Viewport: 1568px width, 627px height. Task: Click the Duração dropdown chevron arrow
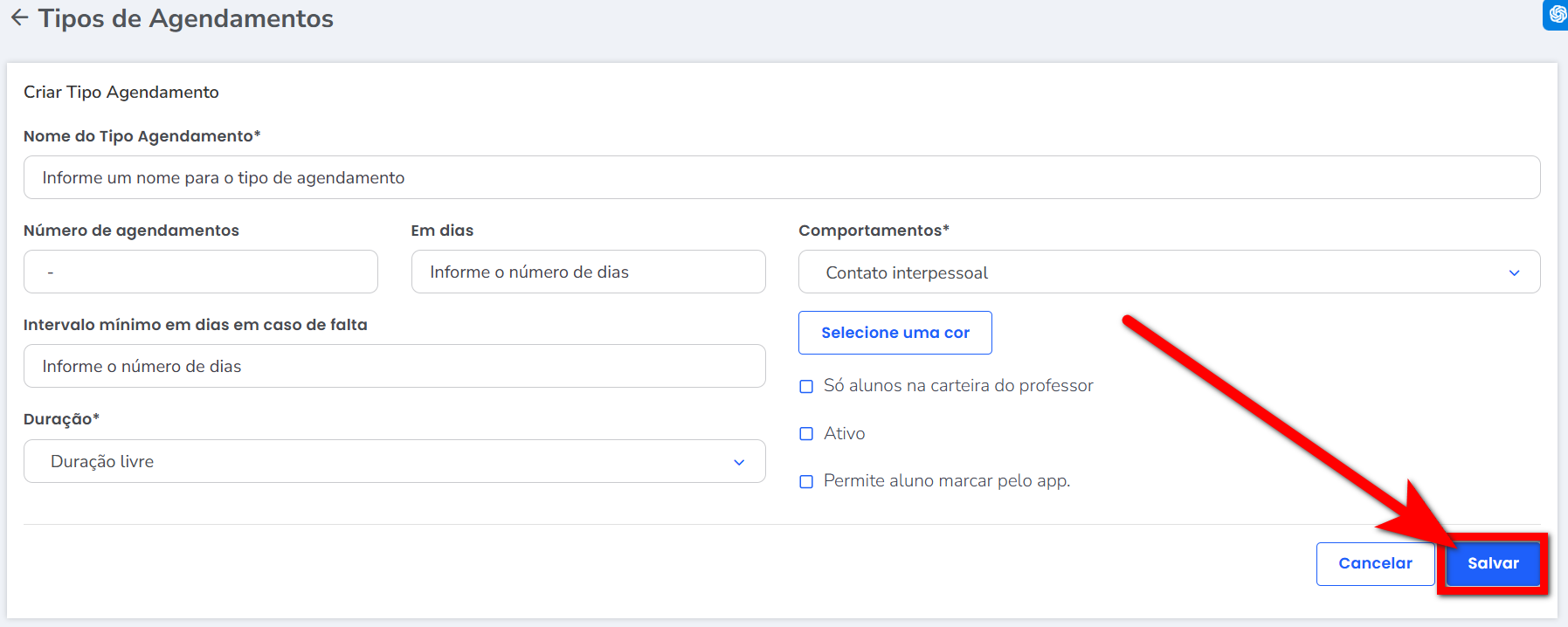(739, 462)
